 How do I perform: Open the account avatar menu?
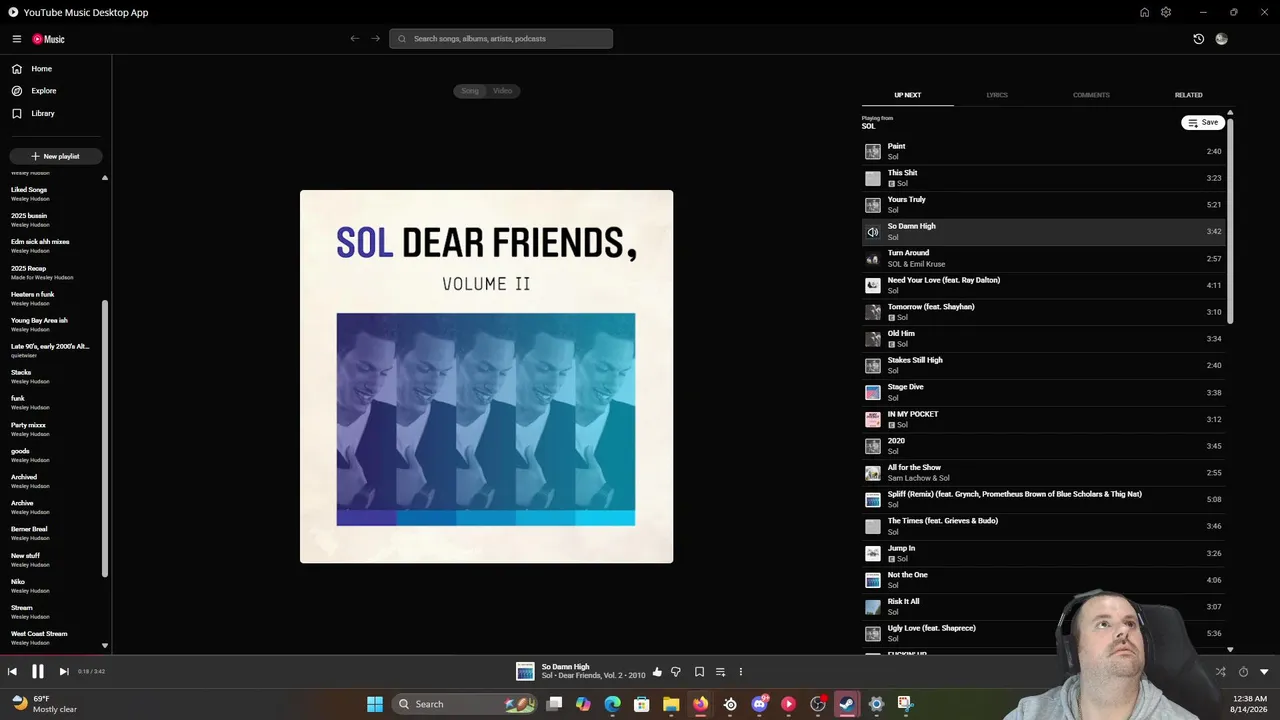click(x=1221, y=39)
